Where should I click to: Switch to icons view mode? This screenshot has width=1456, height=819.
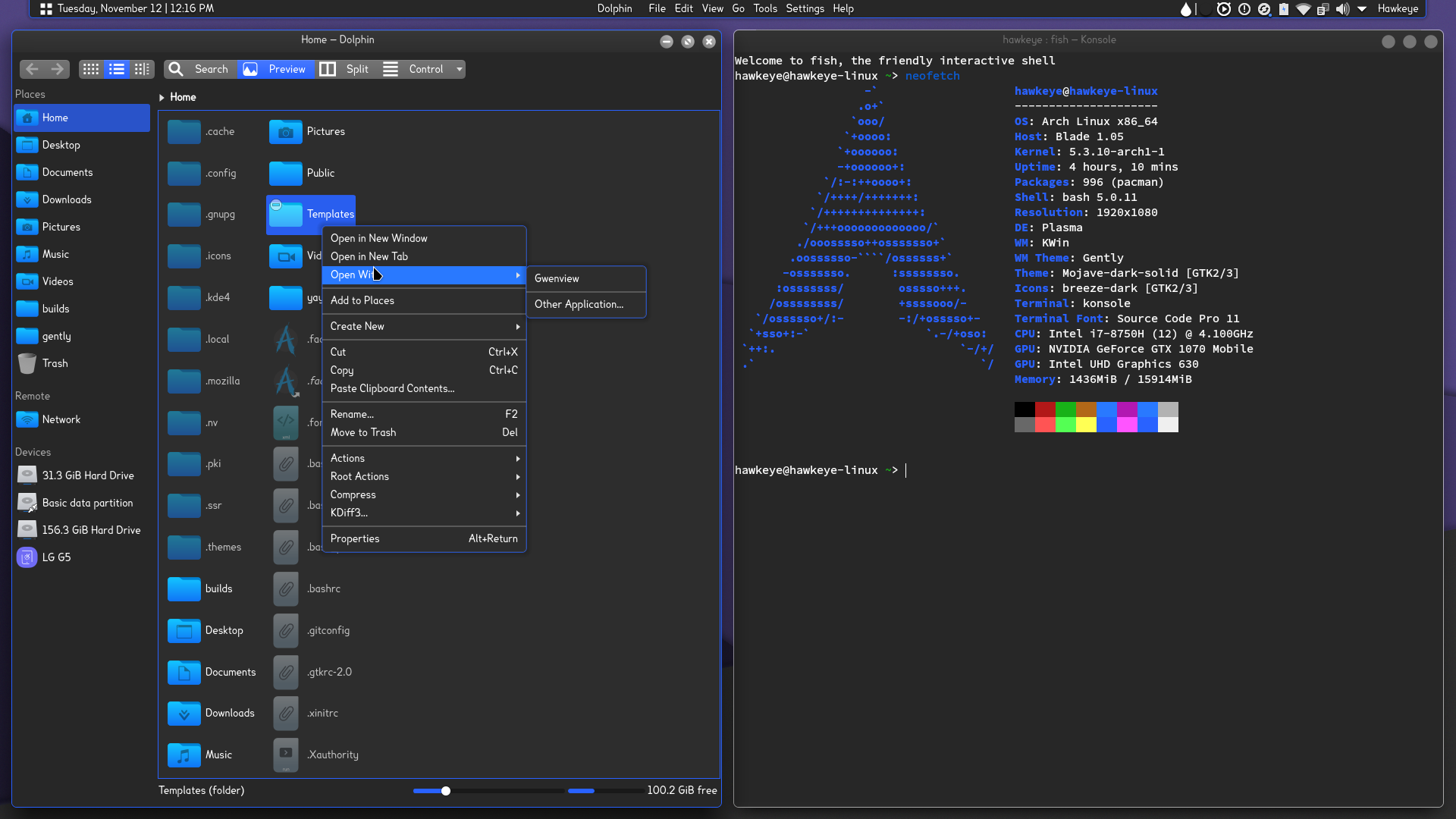91,69
